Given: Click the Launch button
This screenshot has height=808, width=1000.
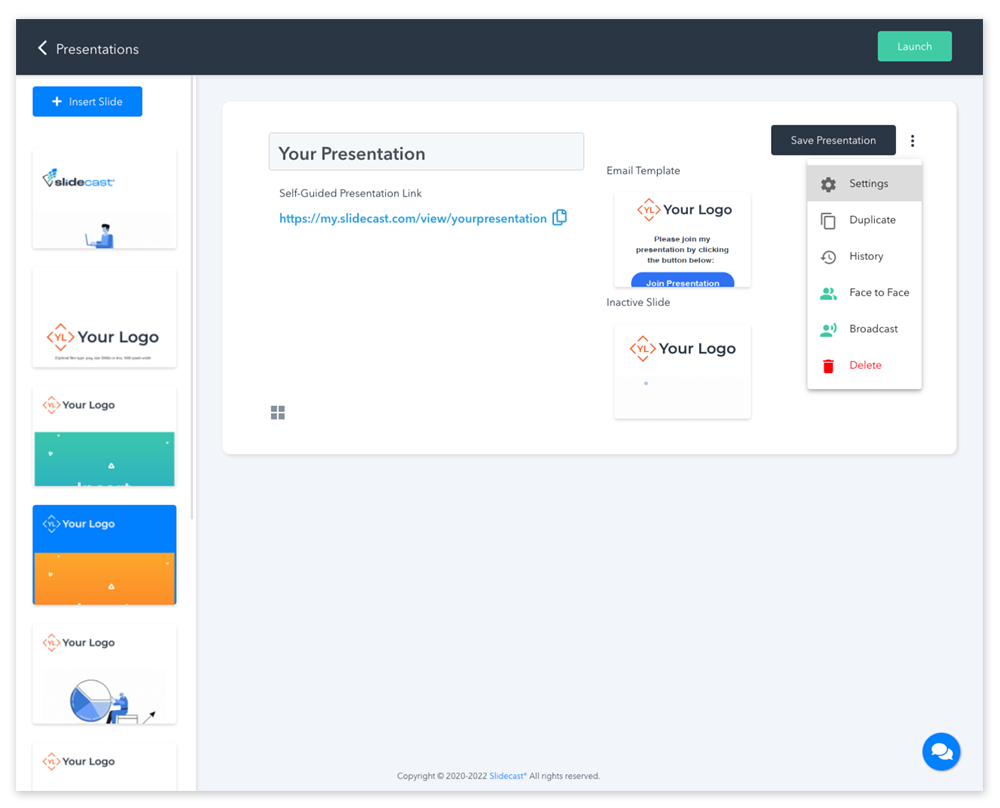Looking at the screenshot, I should (915, 46).
